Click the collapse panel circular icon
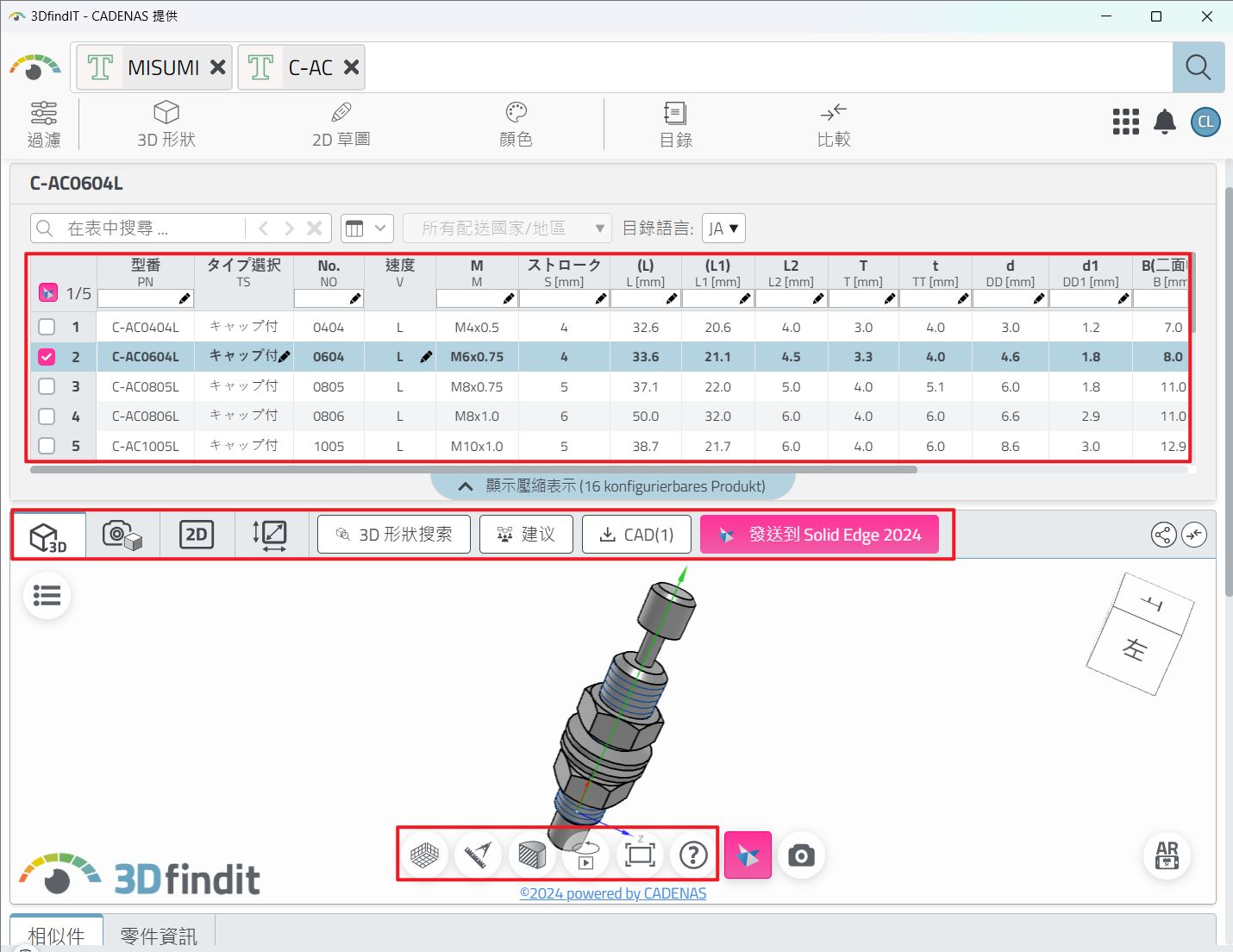The image size is (1233, 952). (x=1194, y=535)
